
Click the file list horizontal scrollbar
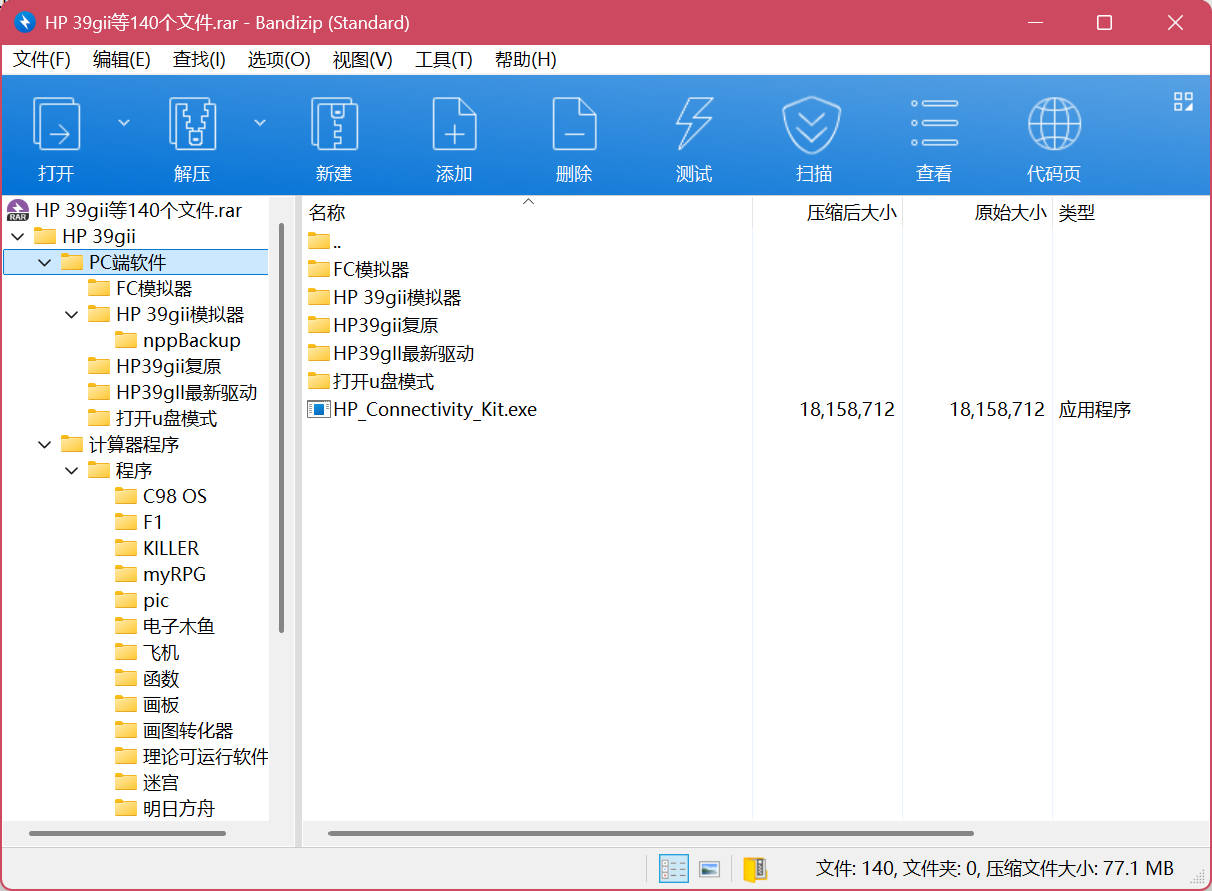(650, 833)
